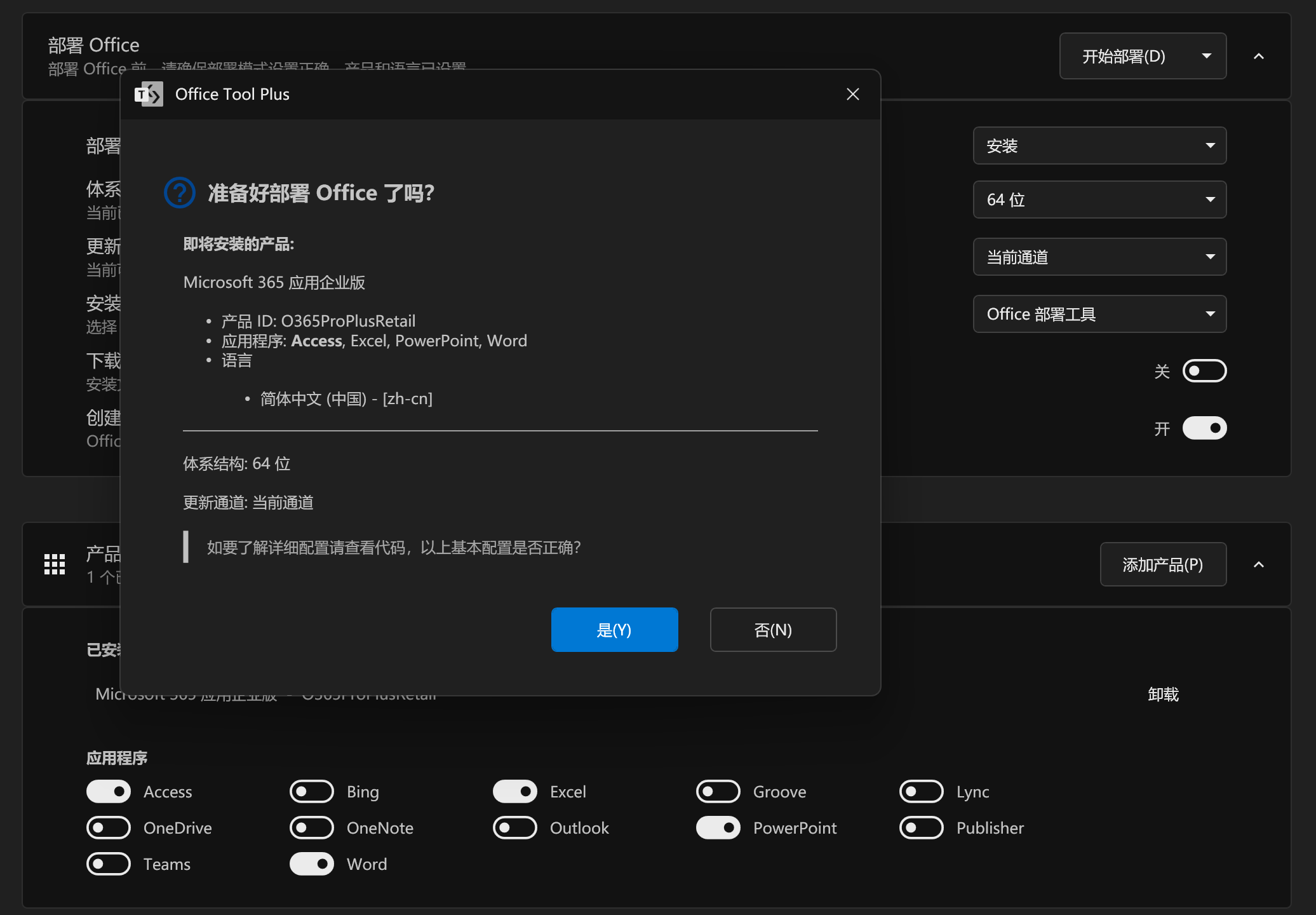Open the 64 位 architecture dropdown

click(1099, 200)
